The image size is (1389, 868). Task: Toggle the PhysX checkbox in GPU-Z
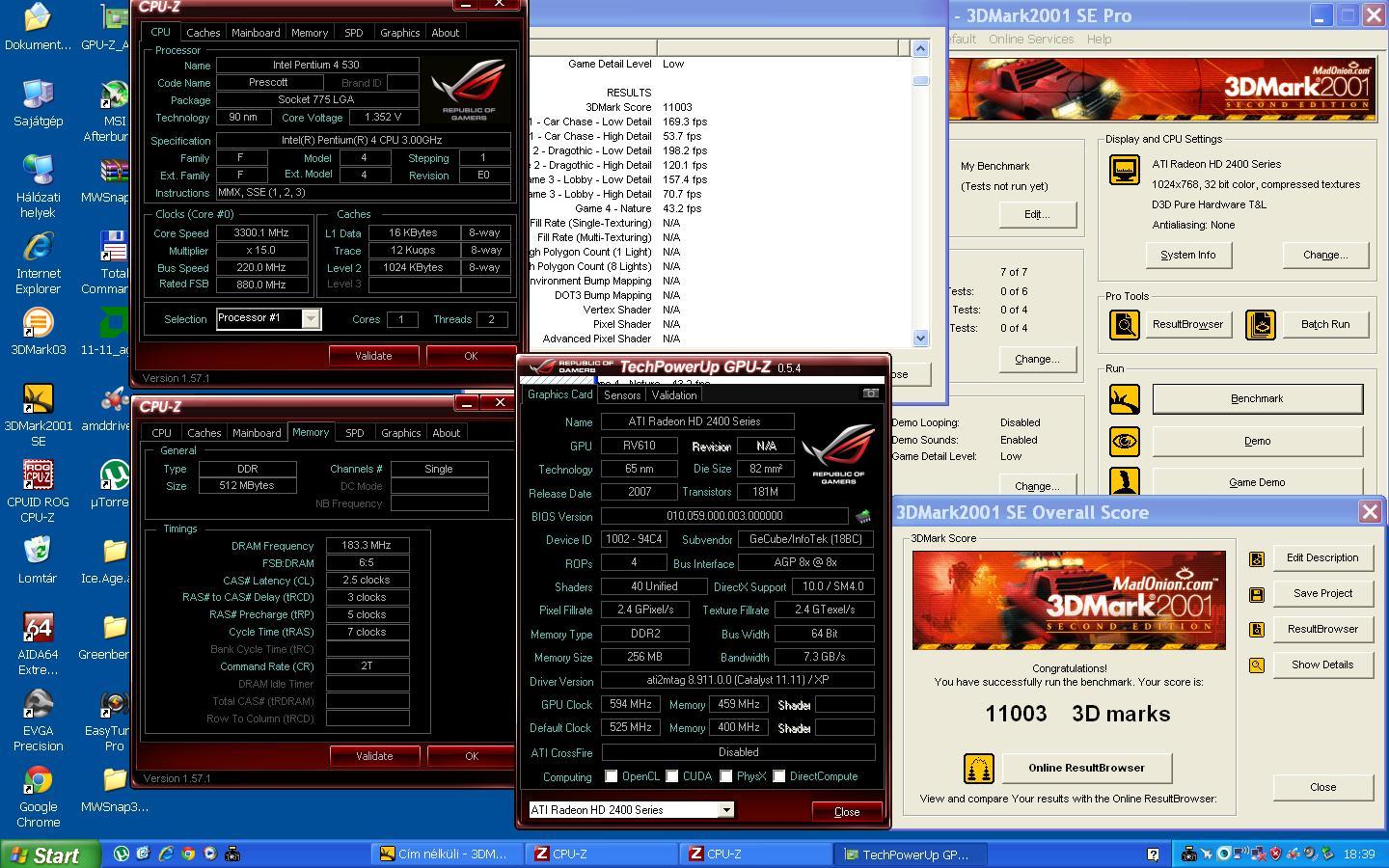(725, 776)
